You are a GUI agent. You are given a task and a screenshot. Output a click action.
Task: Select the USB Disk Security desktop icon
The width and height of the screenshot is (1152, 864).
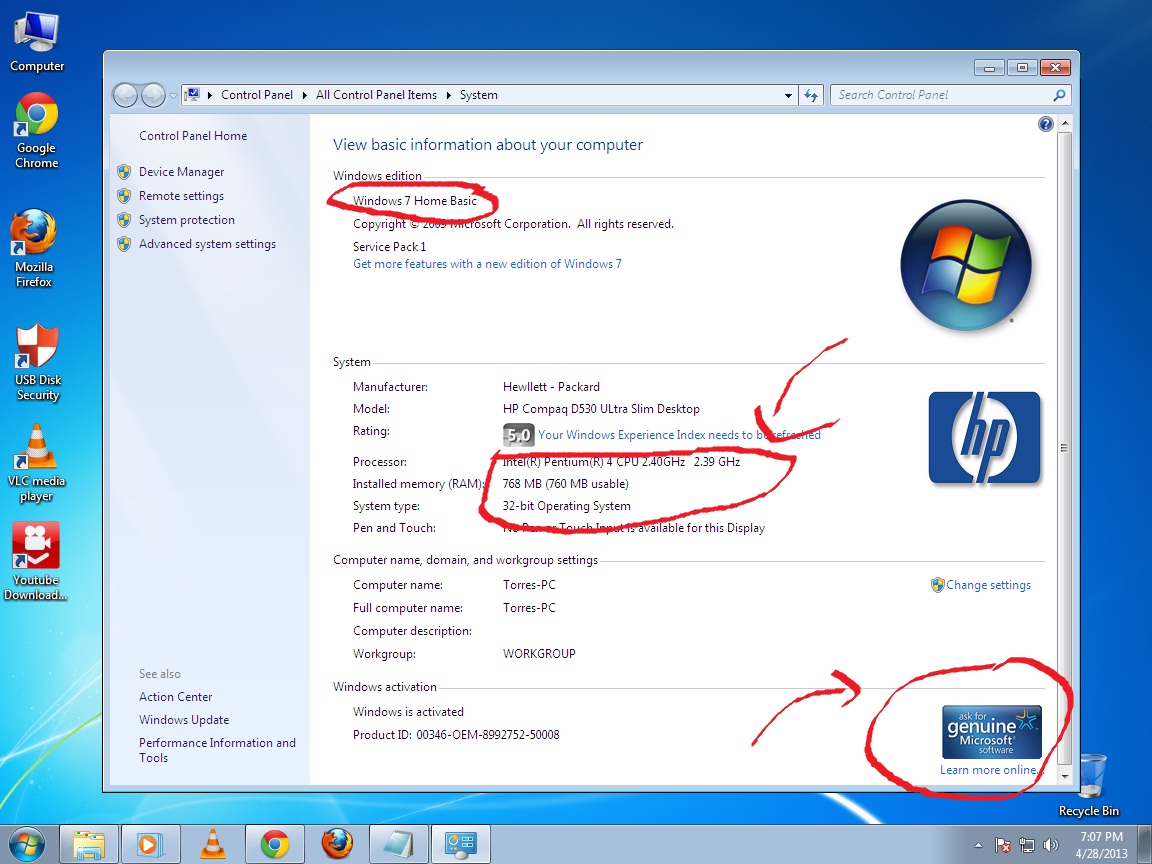[x=37, y=363]
